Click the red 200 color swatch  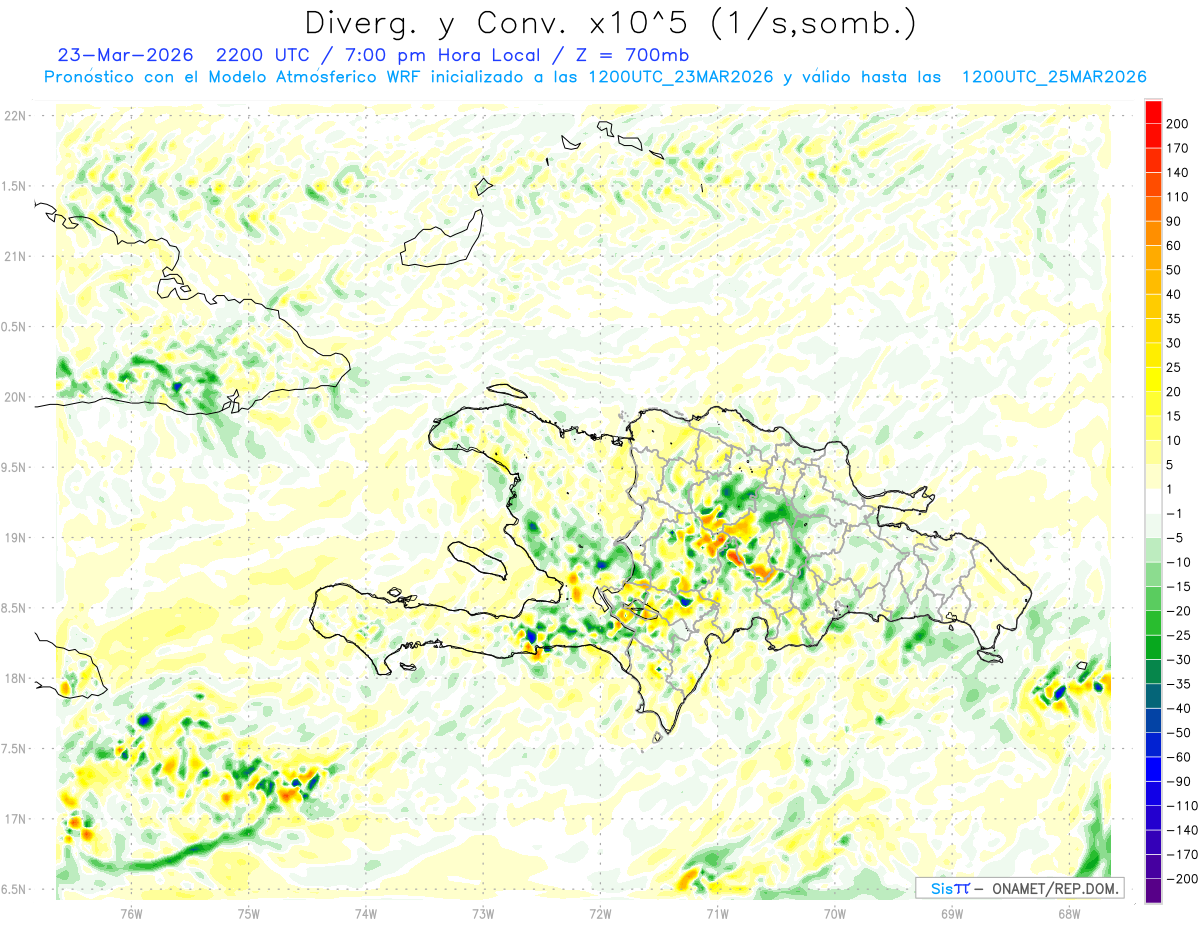(1153, 111)
